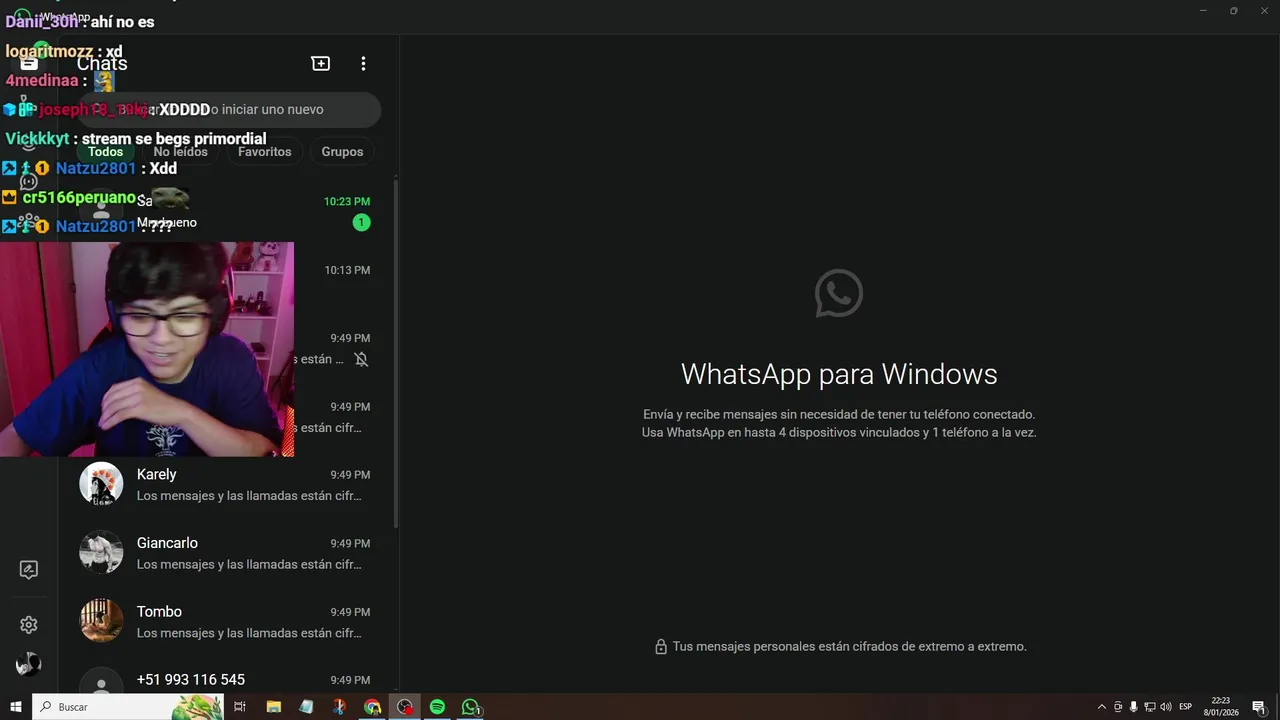Open File Explorer from the taskbar
The width and height of the screenshot is (1280, 720).
[x=273, y=707]
